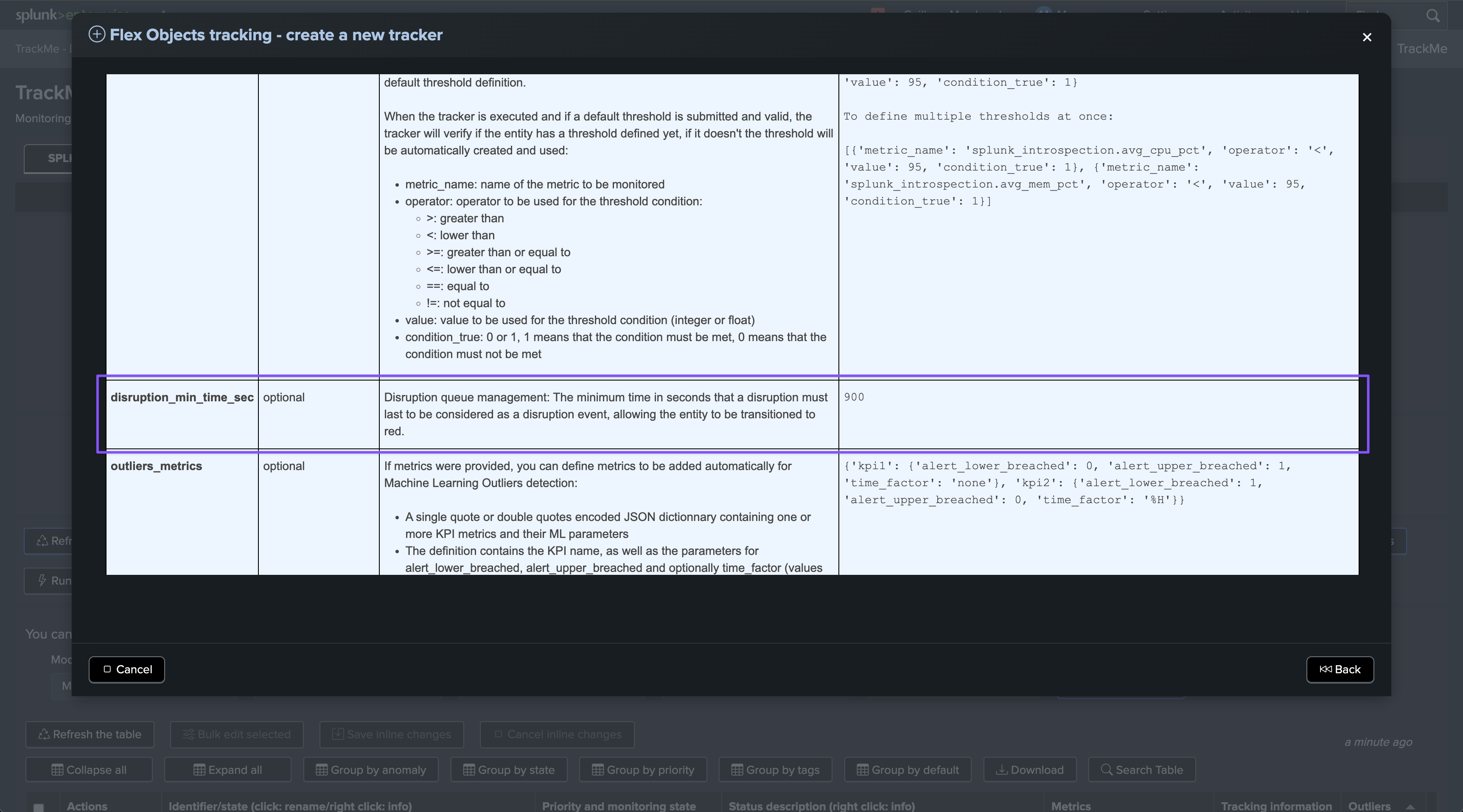Click Group by state
This screenshot has height=812, width=1463.
coord(509,770)
